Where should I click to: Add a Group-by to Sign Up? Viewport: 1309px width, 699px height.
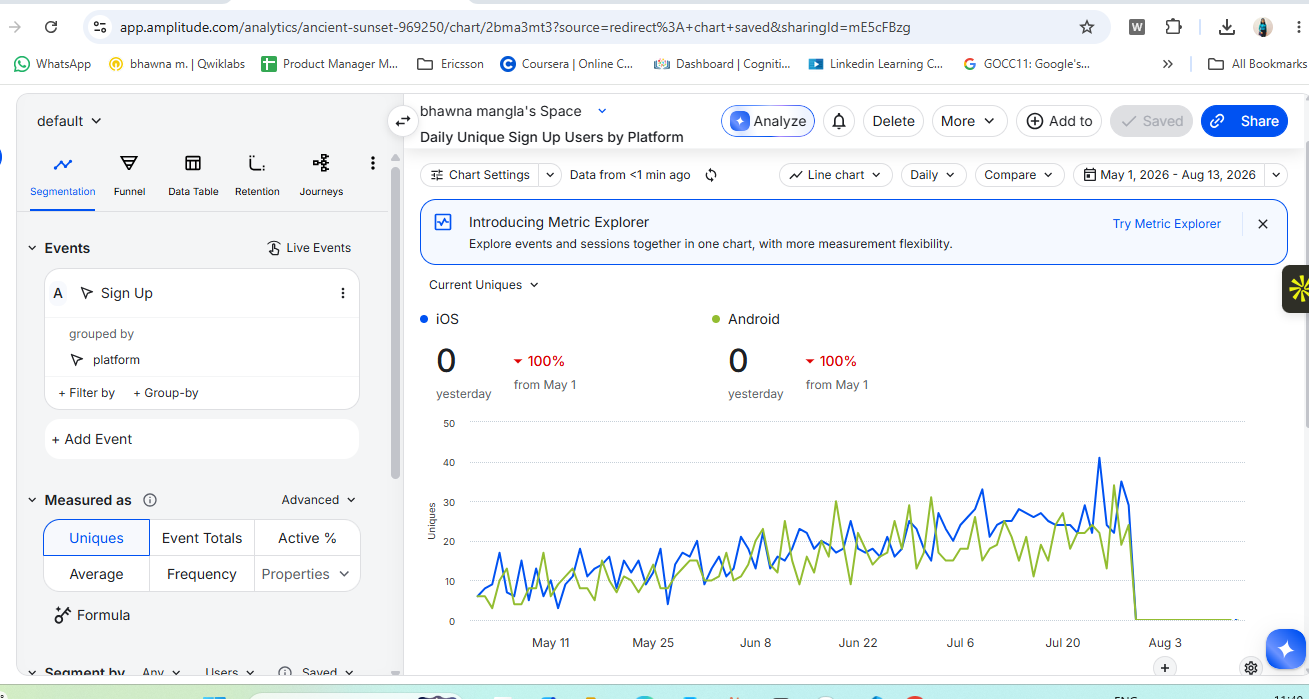(x=166, y=393)
